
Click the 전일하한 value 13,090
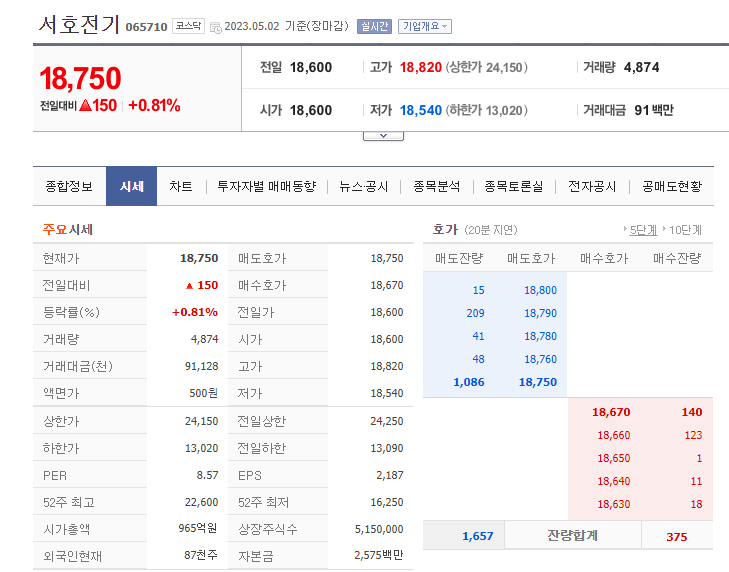387,448
